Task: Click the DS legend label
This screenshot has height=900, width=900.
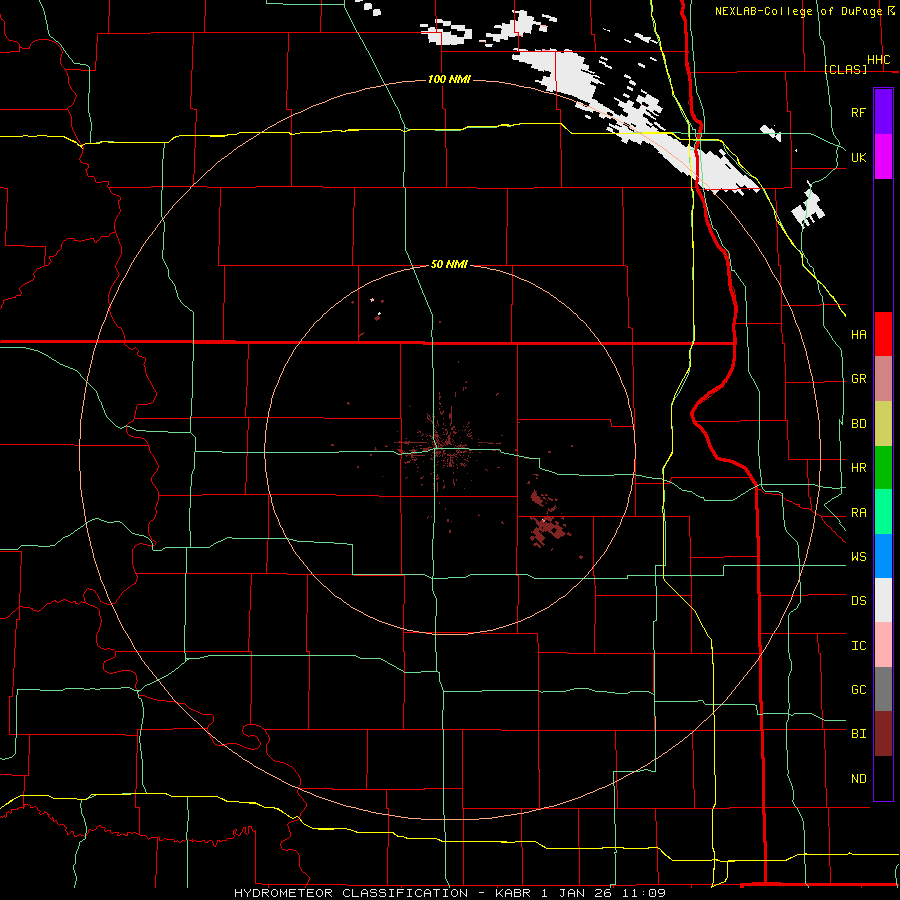Action: [858, 601]
